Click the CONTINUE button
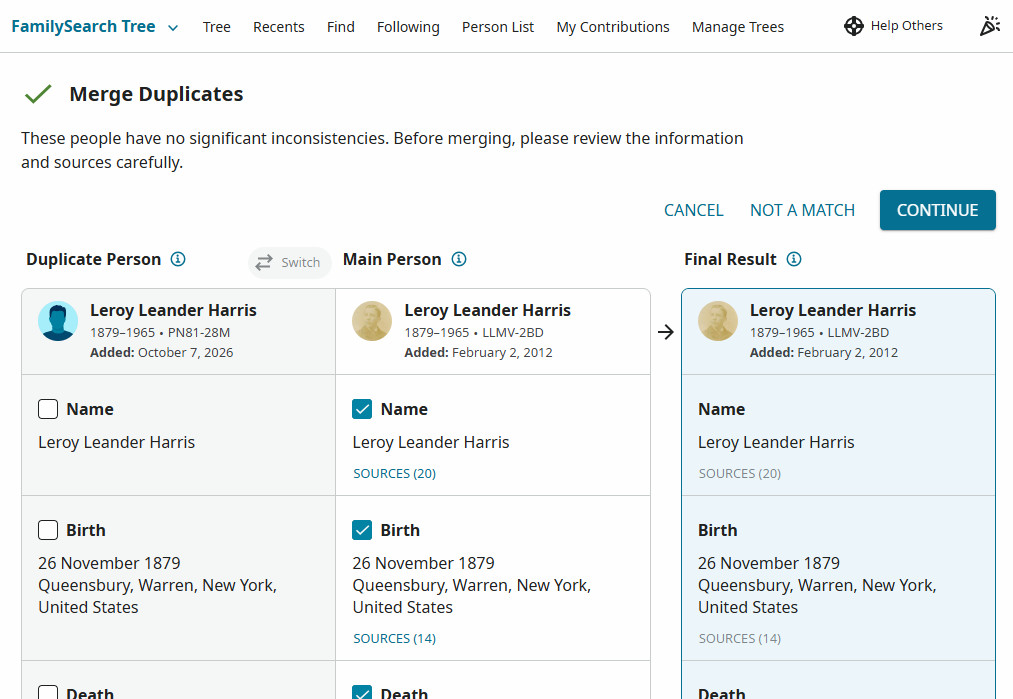Screen dimensions: 1013x699 (x=937, y=210)
